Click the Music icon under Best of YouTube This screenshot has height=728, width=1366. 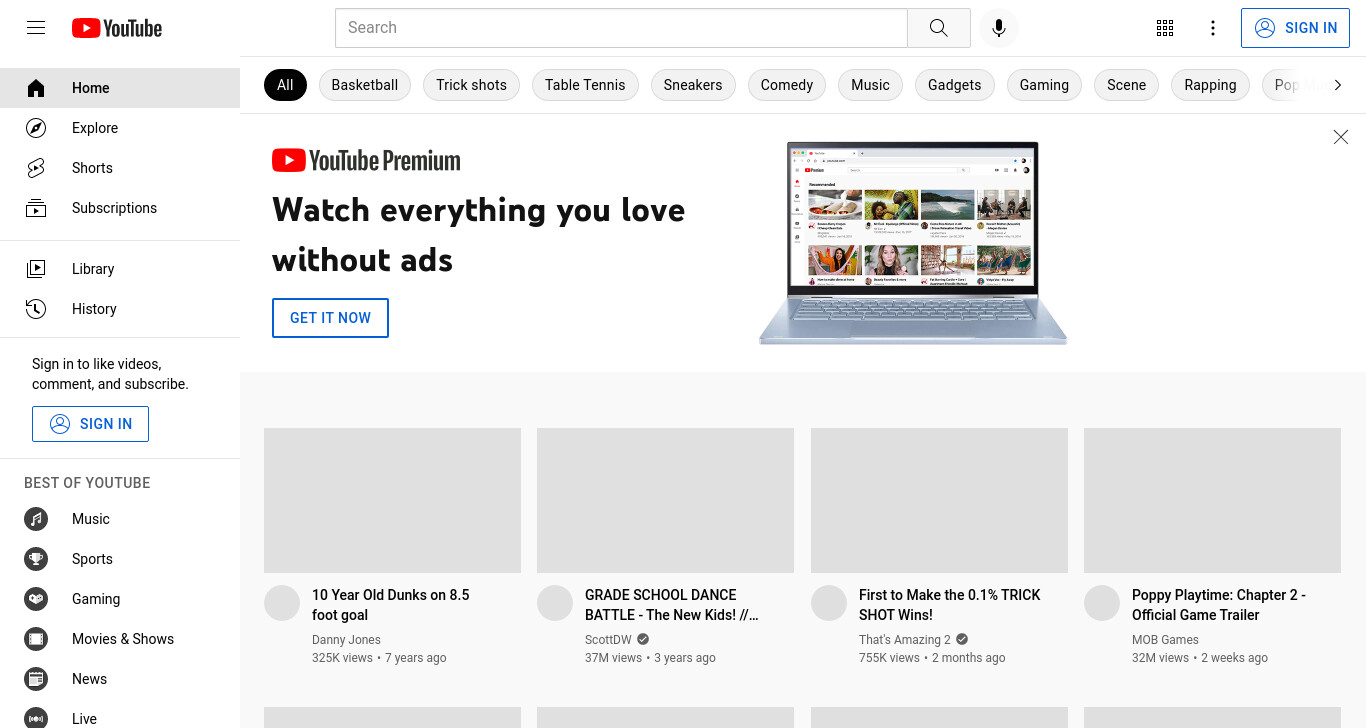pyautogui.click(x=36, y=519)
